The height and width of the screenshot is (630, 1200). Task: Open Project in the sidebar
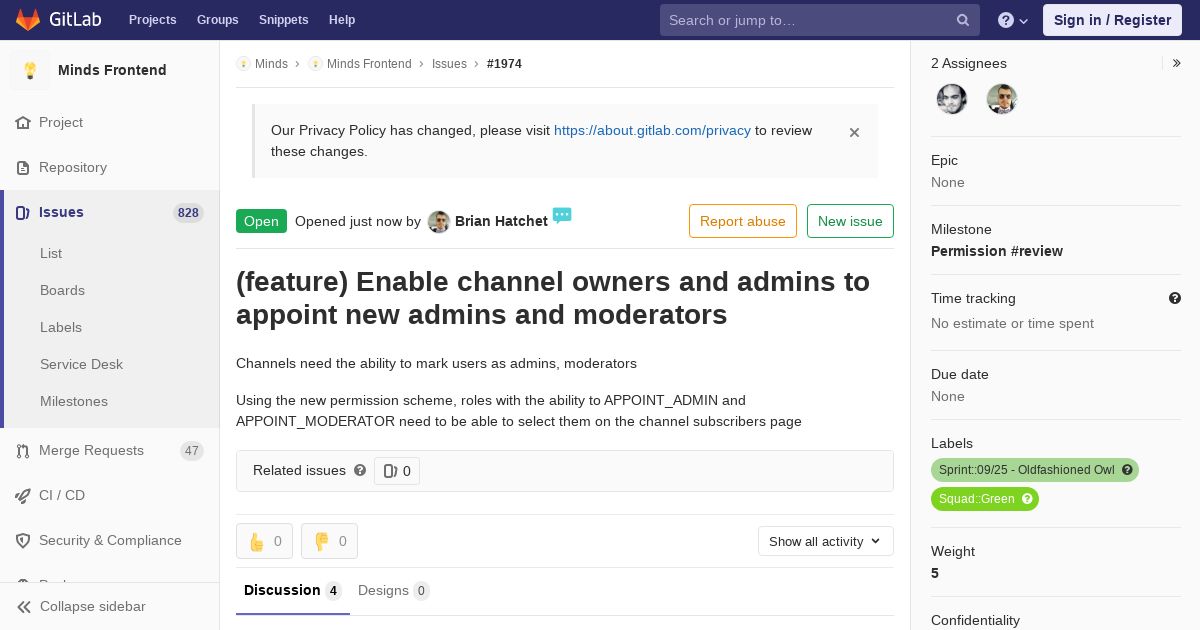61,122
